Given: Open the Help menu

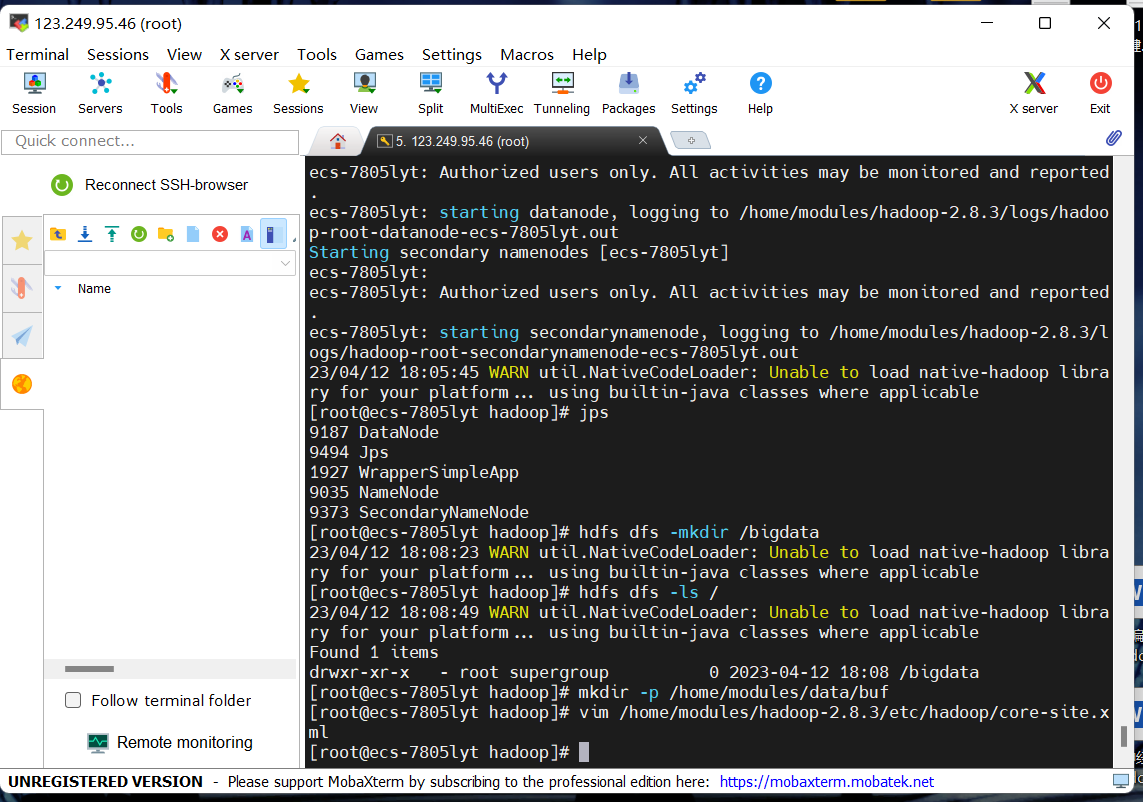Looking at the screenshot, I should pos(589,55).
